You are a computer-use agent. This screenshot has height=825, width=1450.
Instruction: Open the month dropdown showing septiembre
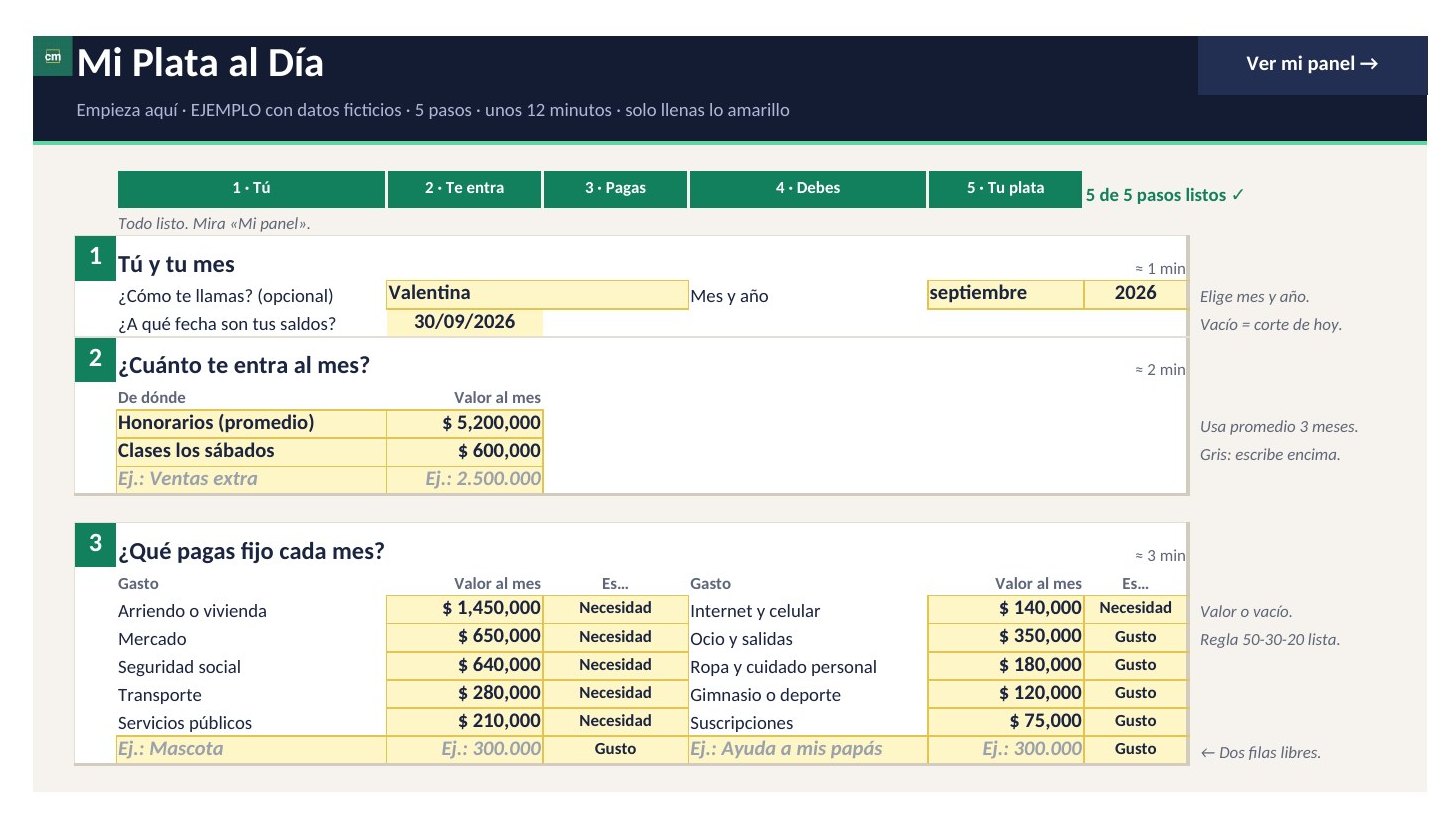pyautogui.click(x=1005, y=294)
